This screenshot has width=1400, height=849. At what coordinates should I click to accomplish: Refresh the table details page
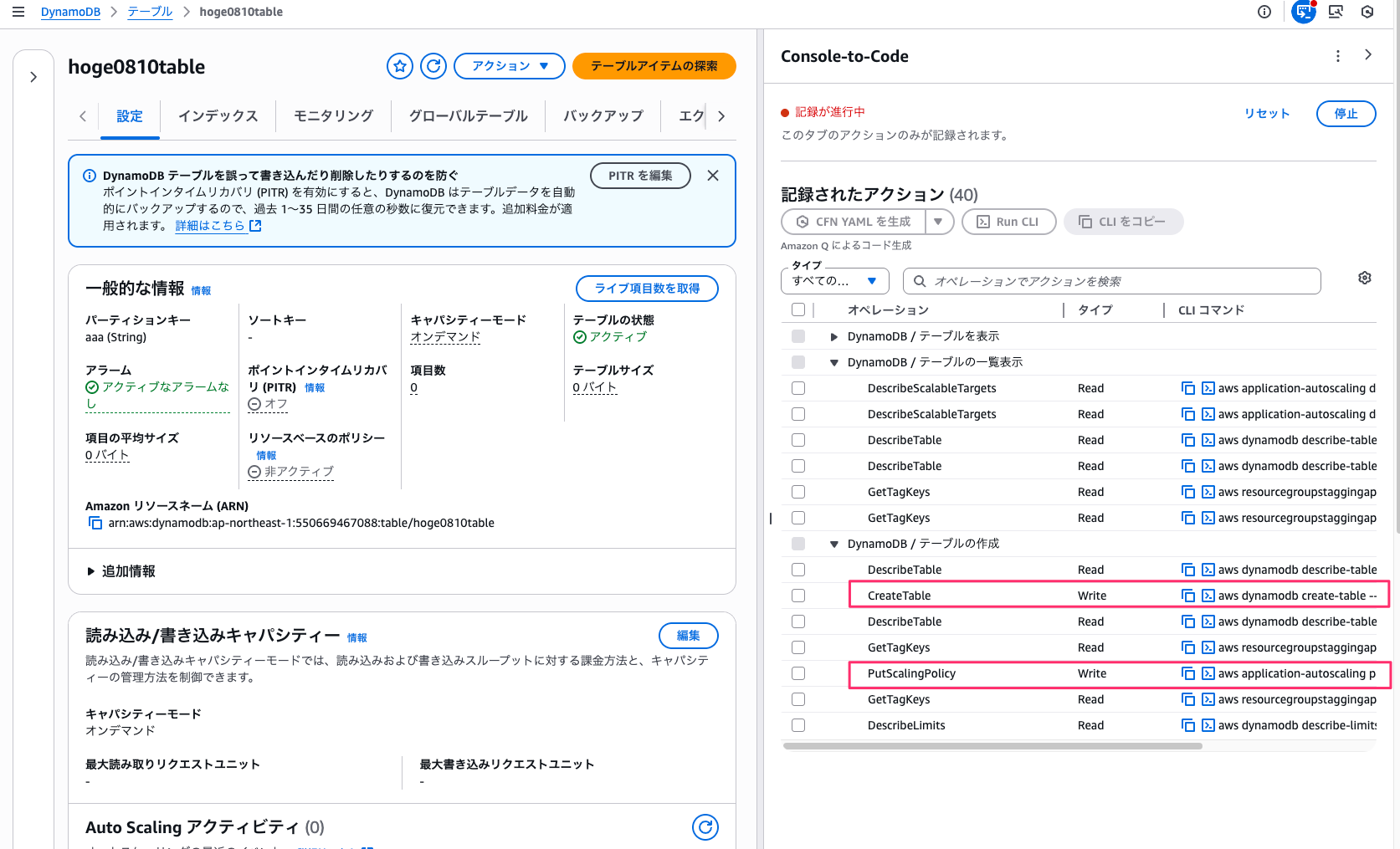pyautogui.click(x=433, y=66)
